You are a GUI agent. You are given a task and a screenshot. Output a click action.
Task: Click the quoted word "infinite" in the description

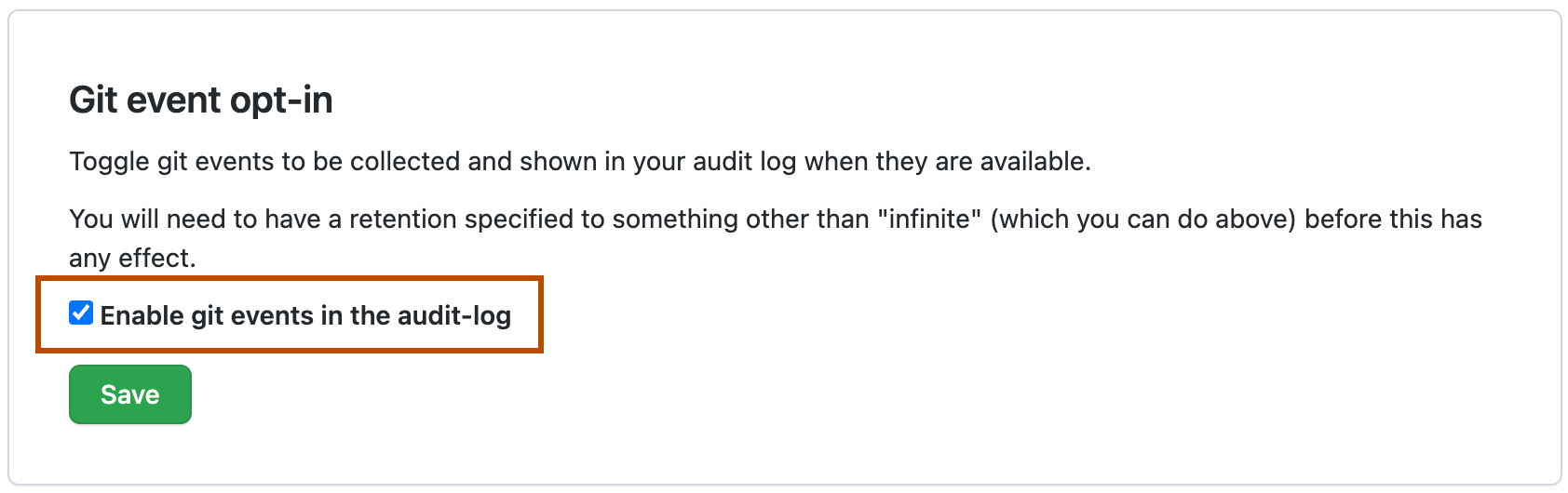928,220
